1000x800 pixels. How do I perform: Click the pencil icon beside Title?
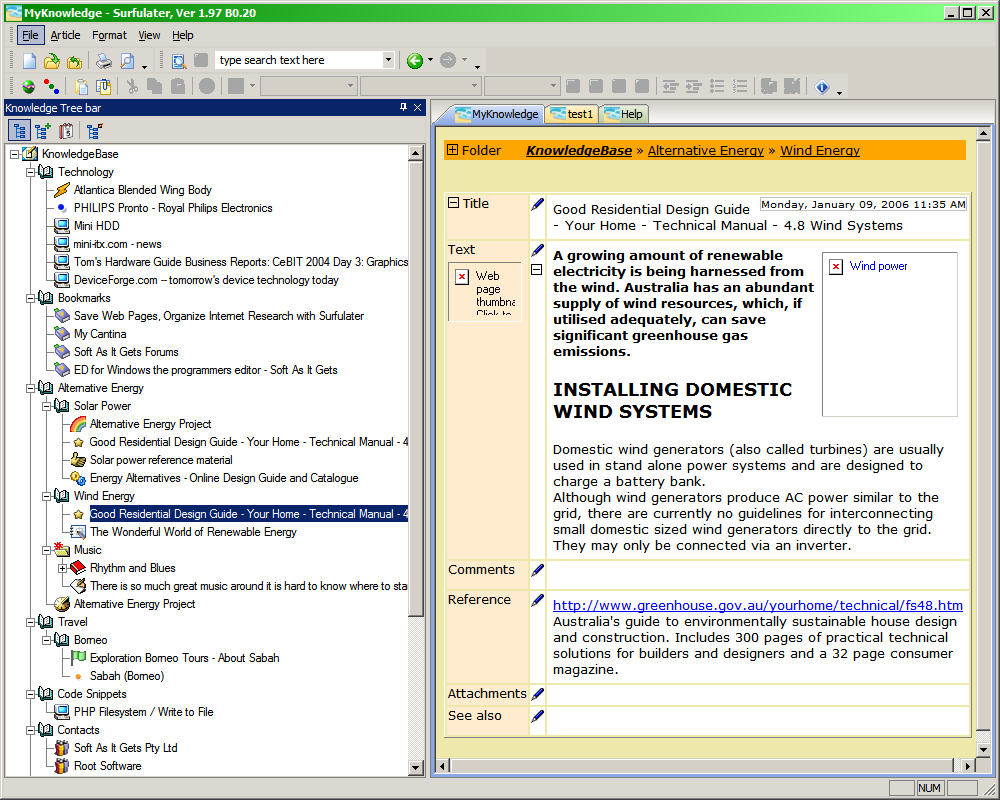coord(538,204)
